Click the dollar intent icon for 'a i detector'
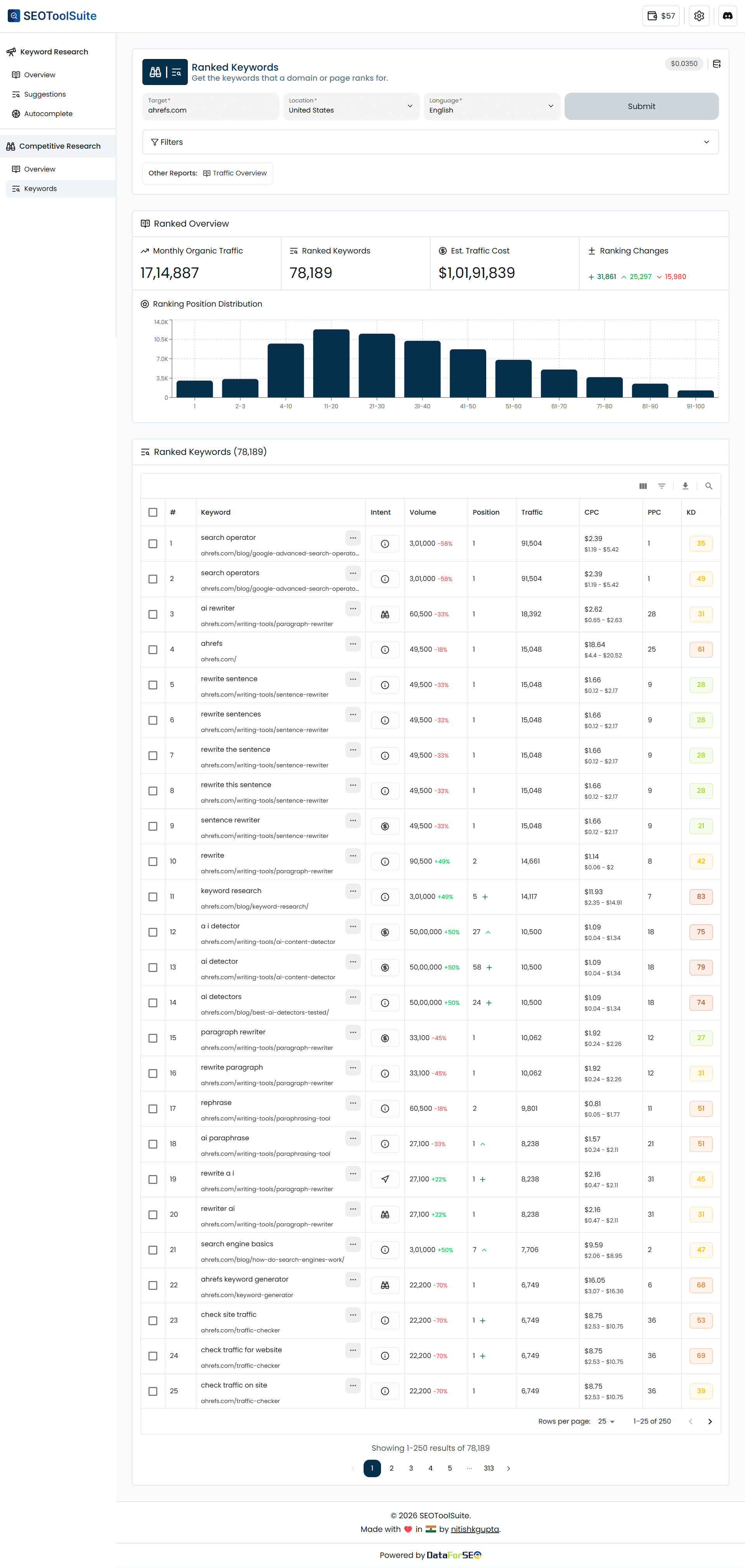The height and width of the screenshot is (1568, 745). [x=385, y=932]
